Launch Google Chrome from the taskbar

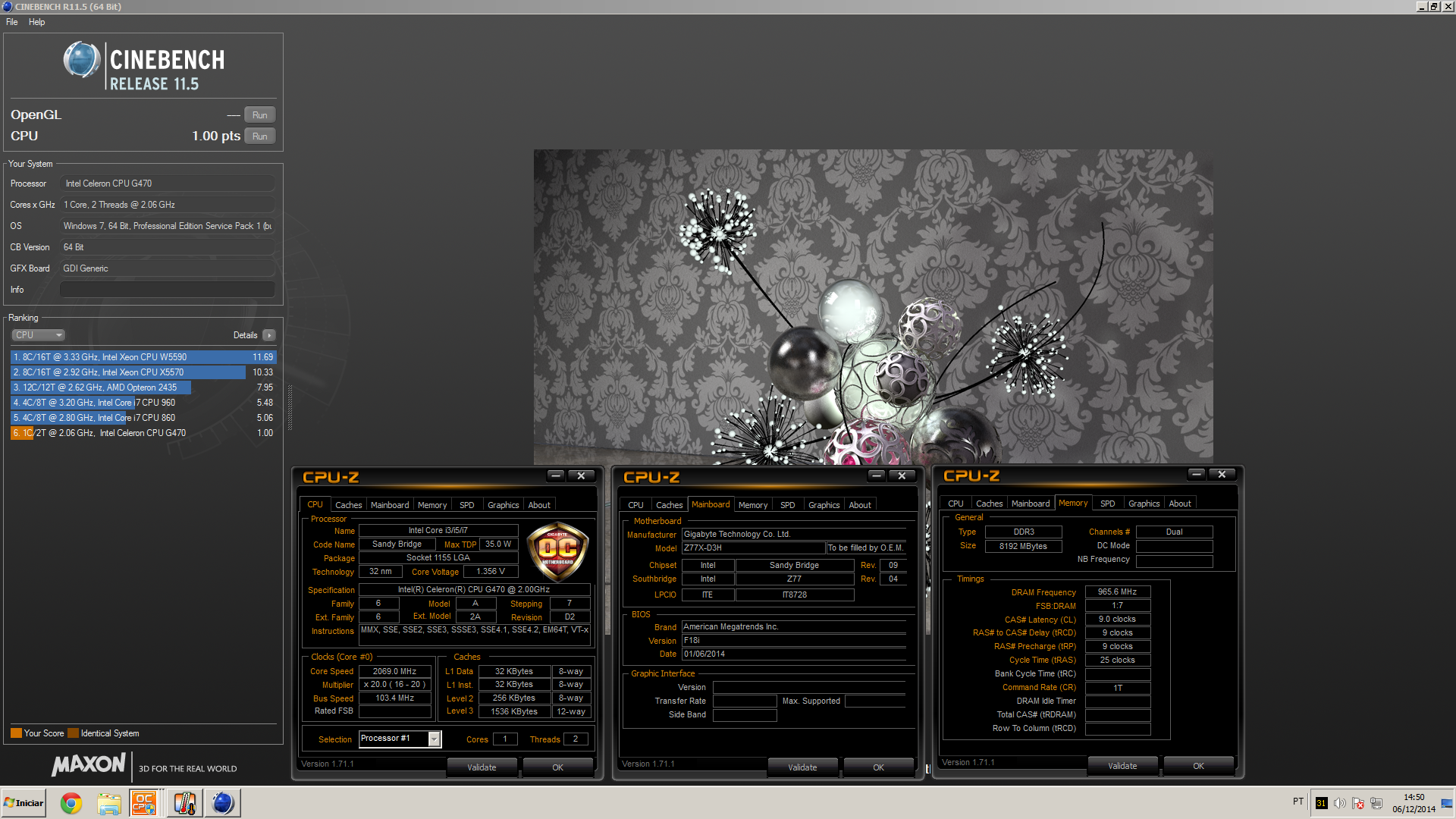(71, 803)
